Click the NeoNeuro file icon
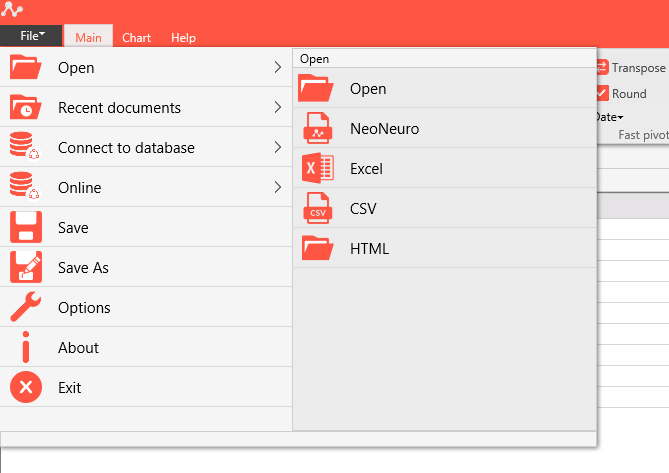Viewport: 669px width, 473px height. [x=317, y=128]
